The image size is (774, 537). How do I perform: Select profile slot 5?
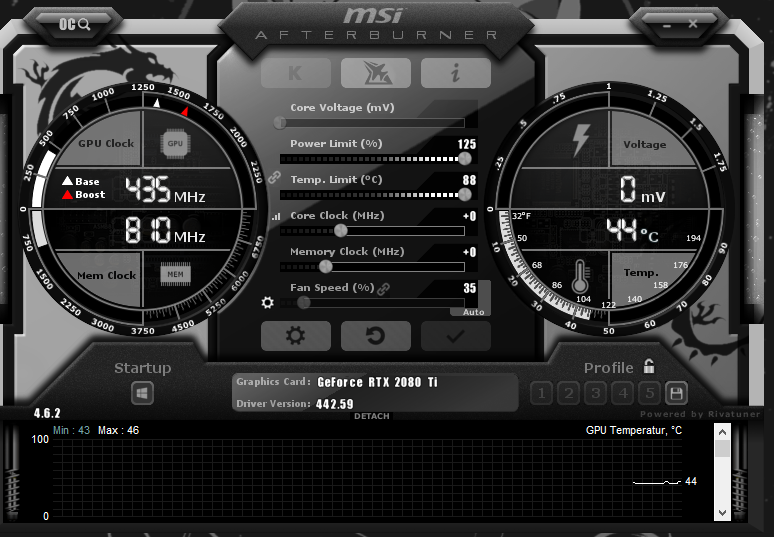click(x=650, y=393)
